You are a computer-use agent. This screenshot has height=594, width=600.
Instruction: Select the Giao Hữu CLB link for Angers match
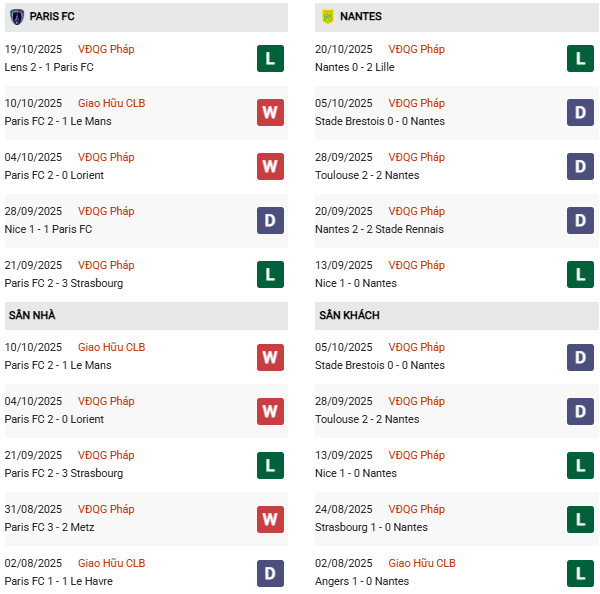coord(422,563)
